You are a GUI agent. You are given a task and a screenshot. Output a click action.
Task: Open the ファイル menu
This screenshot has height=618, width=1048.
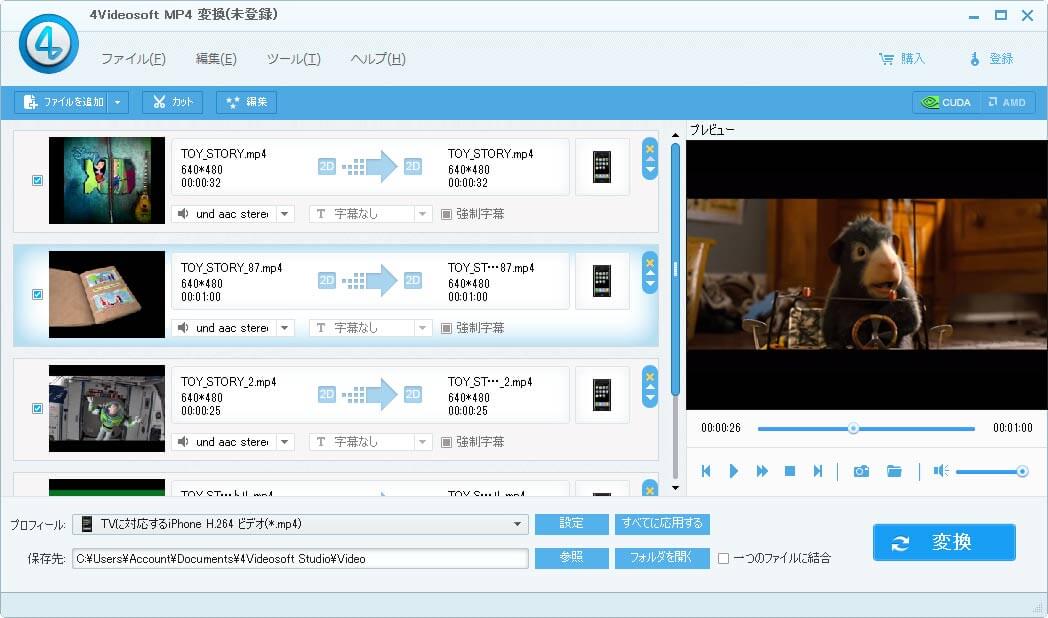(135, 59)
